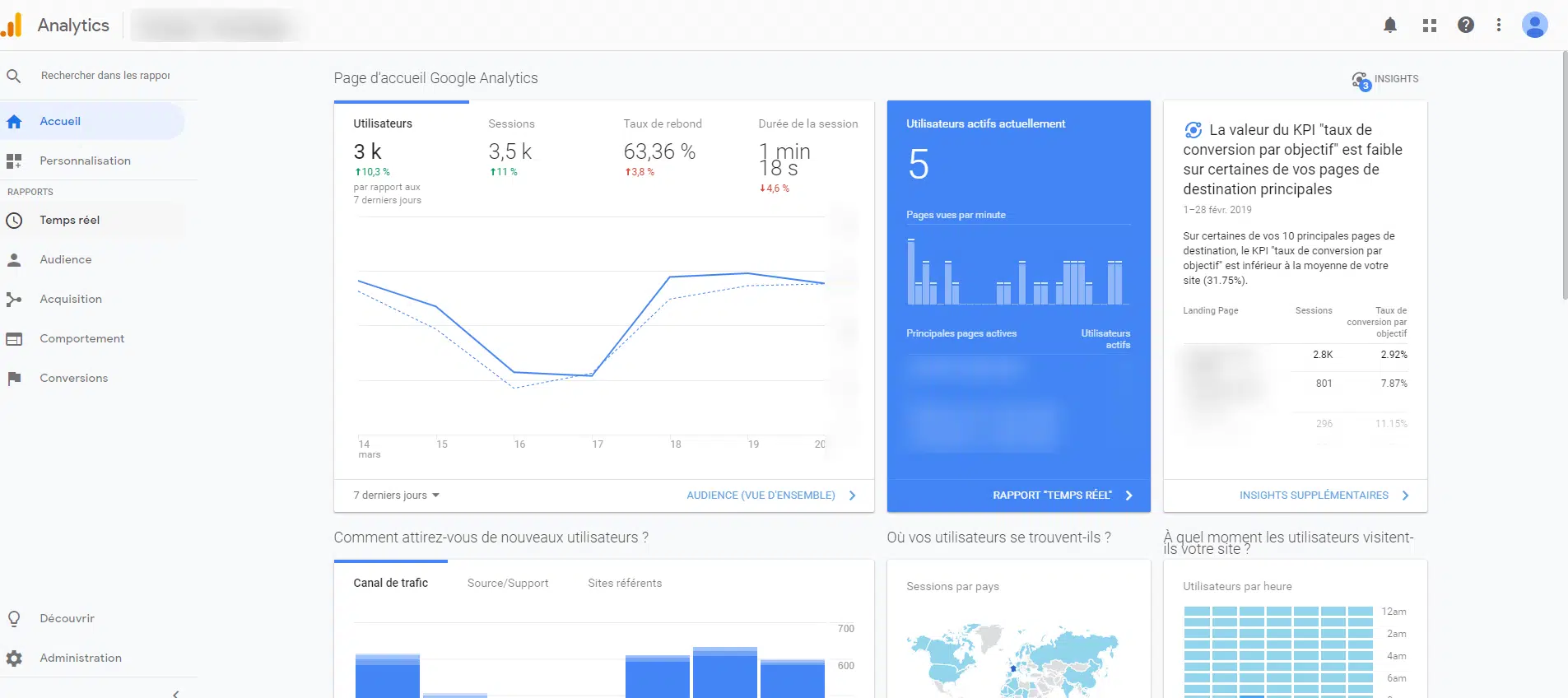Viewport: 1568px width, 698px height.
Task: Open the Google apps grid icon
Action: (1430, 26)
